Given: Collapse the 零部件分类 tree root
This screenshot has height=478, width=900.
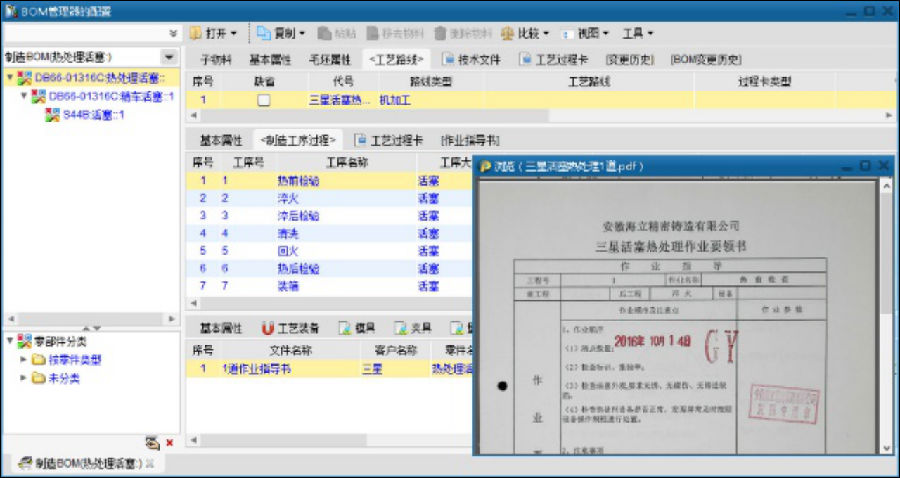Looking at the screenshot, I should 10,341.
